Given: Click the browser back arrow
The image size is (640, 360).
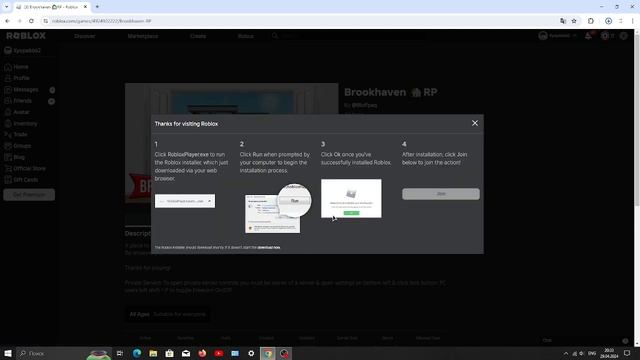Looking at the screenshot, I should pyautogui.click(x=7, y=21).
